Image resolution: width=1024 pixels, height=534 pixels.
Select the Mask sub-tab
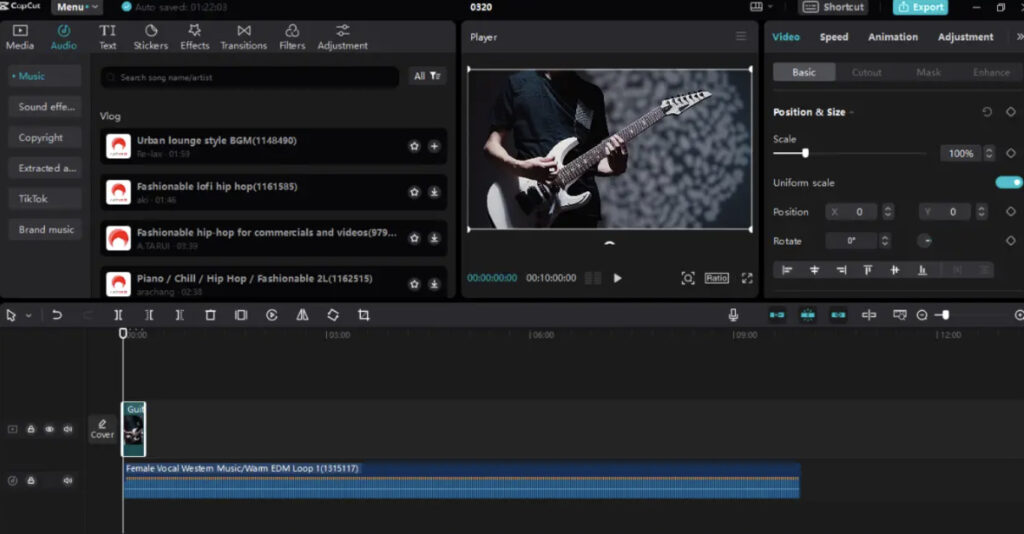pyautogui.click(x=928, y=72)
